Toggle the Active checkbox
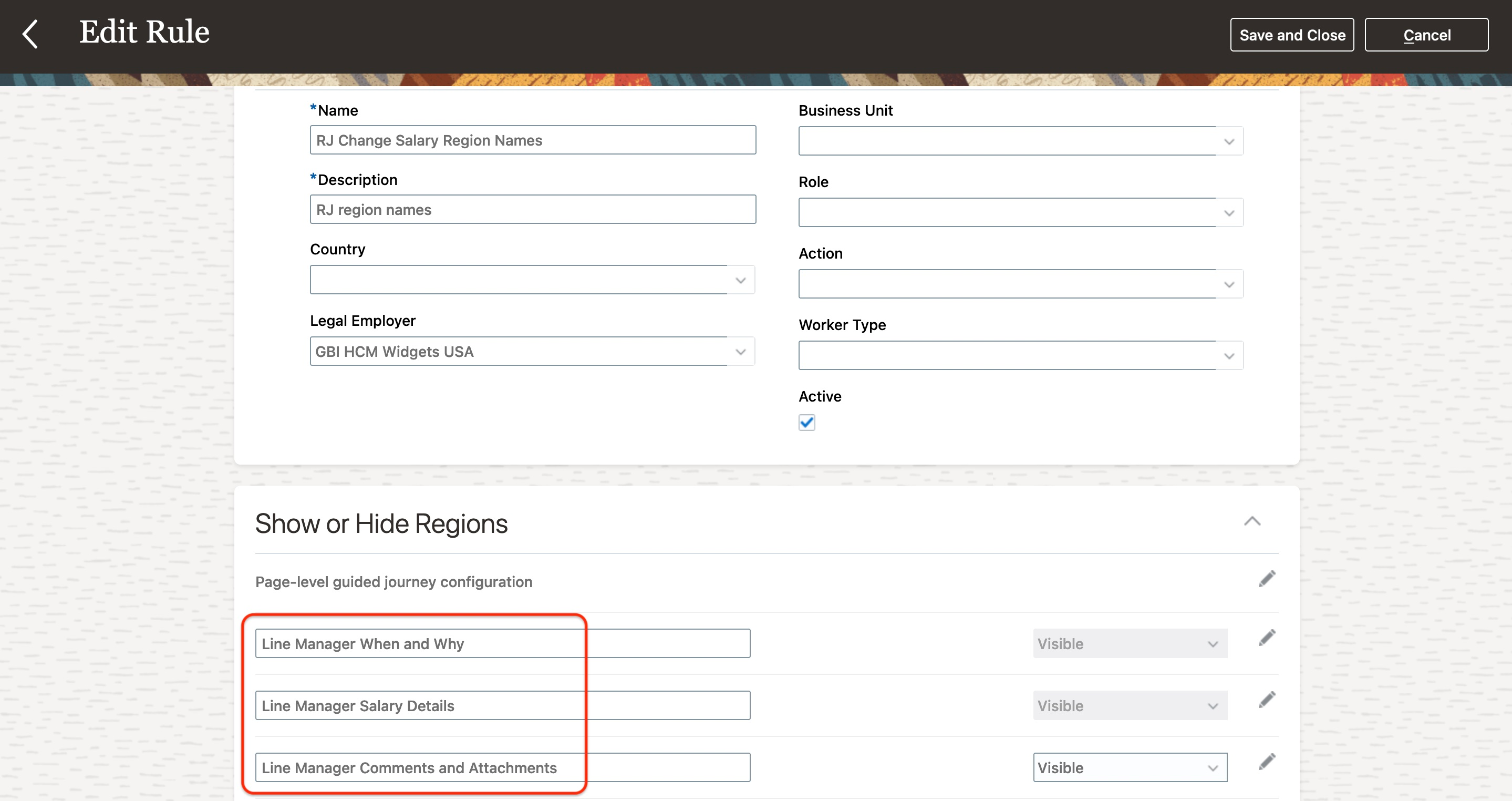1512x801 pixels. click(806, 422)
